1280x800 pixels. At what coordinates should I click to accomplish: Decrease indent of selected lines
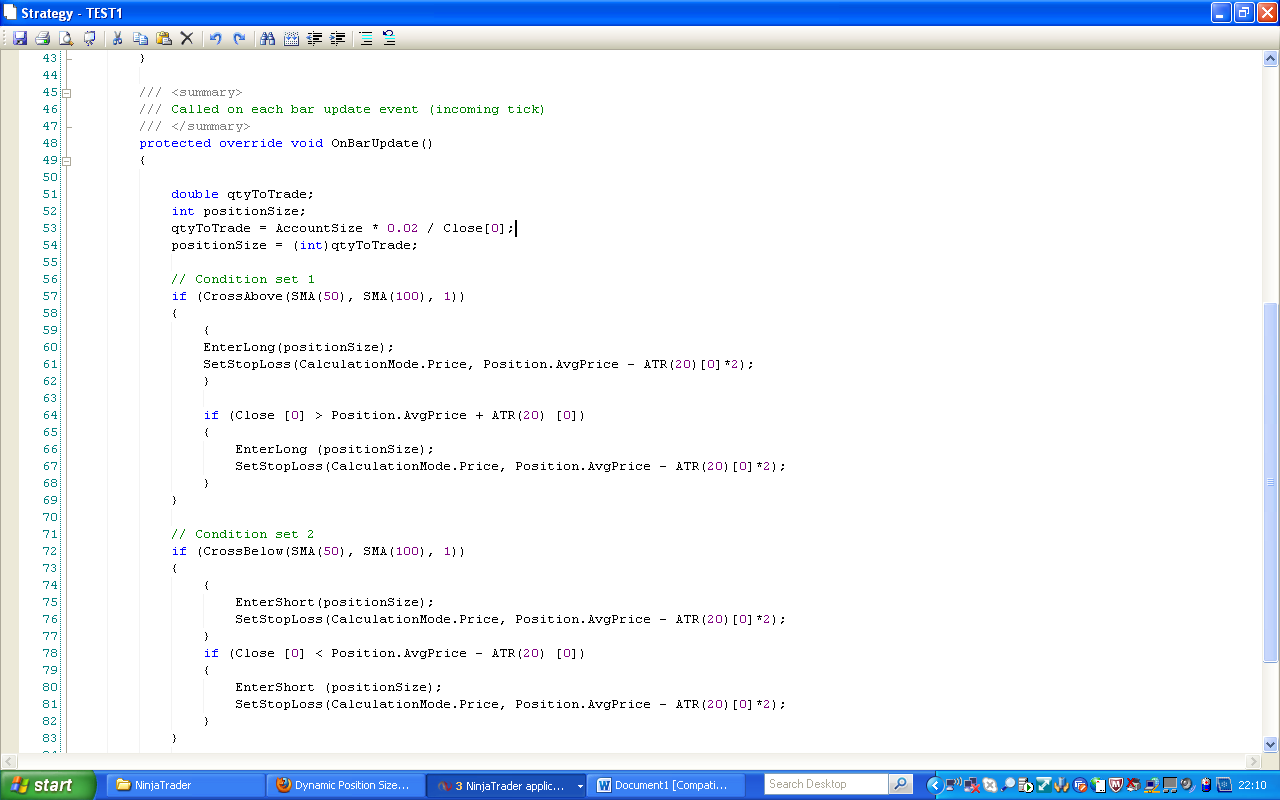coord(314,38)
